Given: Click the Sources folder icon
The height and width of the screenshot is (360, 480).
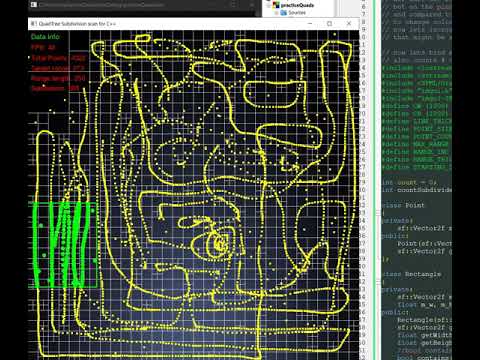Looking at the screenshot, I should (x=284, y=13).
